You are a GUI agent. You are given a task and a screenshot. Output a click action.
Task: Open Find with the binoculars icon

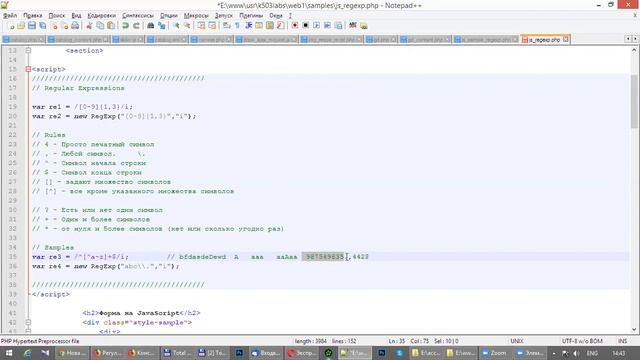tap(151, 26)
